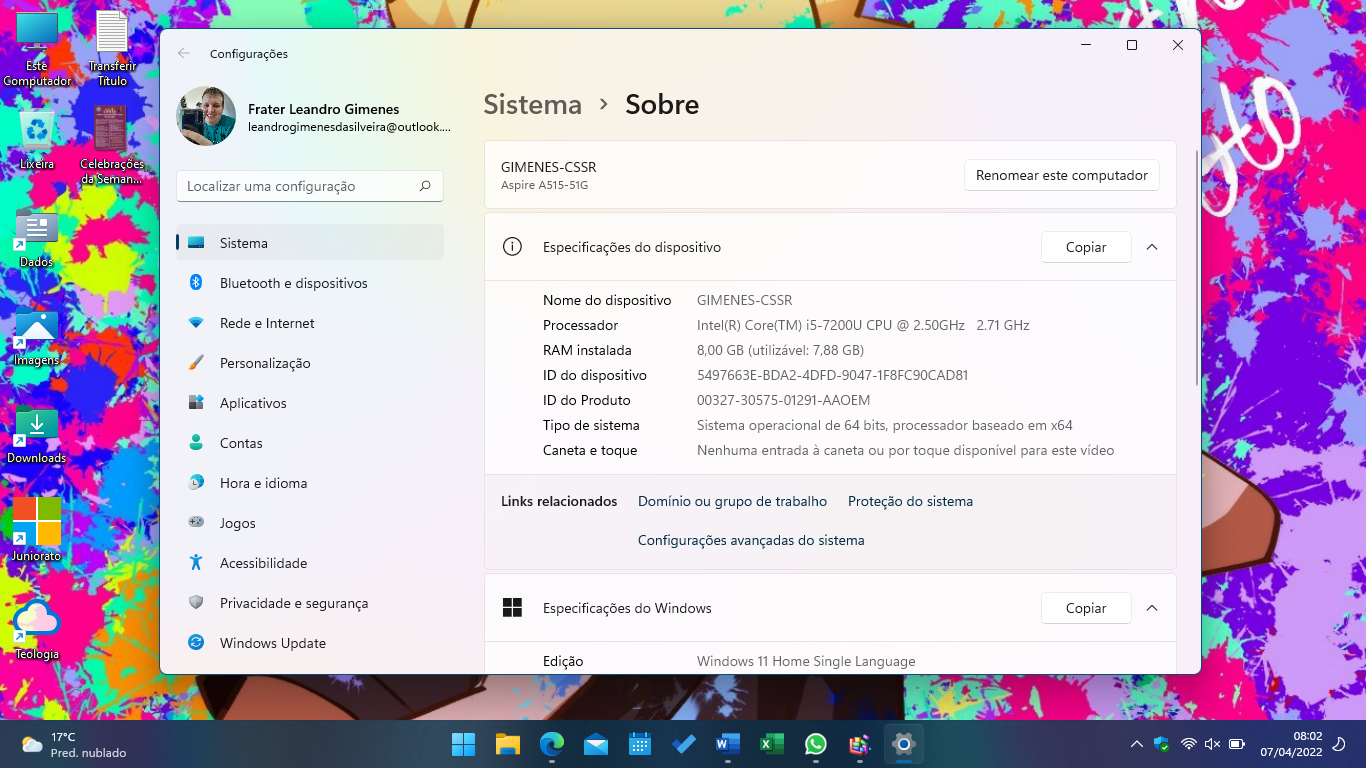1366x768 pixels.
Task: Open Este Computador desktop icon
Action: [37, 48]
